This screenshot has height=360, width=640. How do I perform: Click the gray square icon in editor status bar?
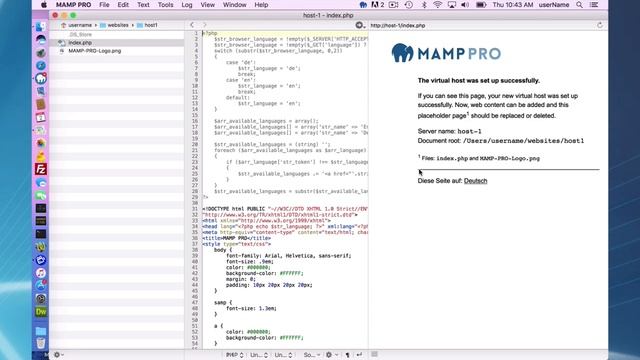click(x=374, y=354)
